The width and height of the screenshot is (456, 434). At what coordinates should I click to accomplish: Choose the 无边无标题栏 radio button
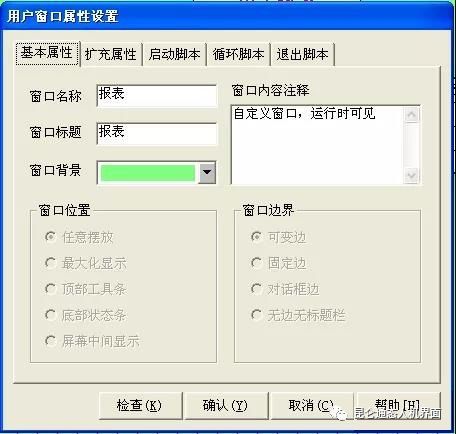pyautogui.click(x=256, y=314)
